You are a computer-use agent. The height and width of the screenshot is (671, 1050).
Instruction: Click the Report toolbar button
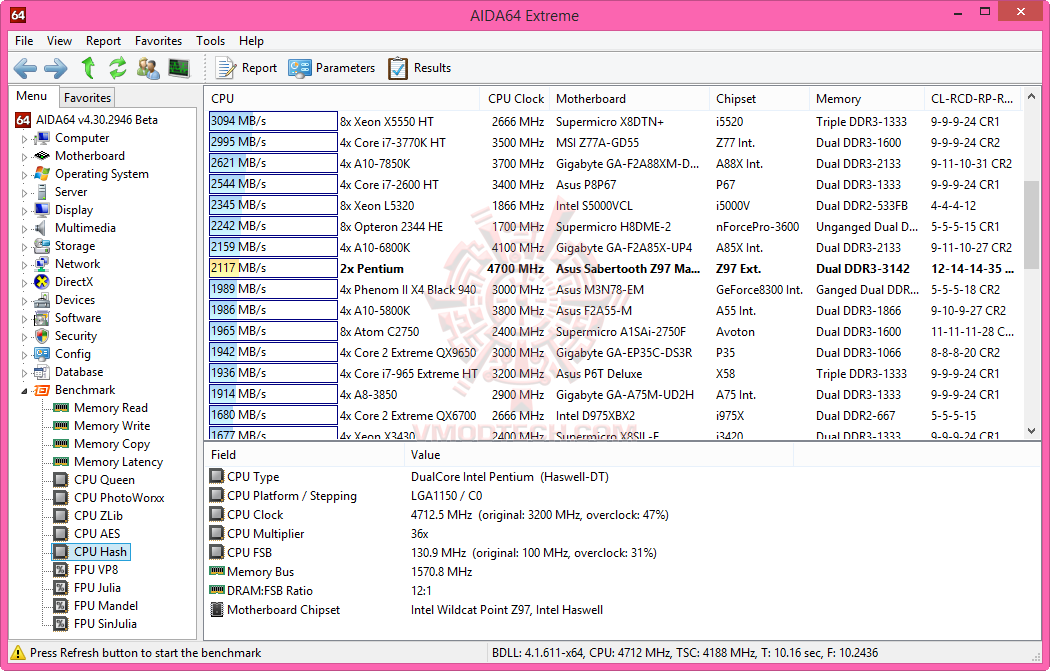coord(246,68)
